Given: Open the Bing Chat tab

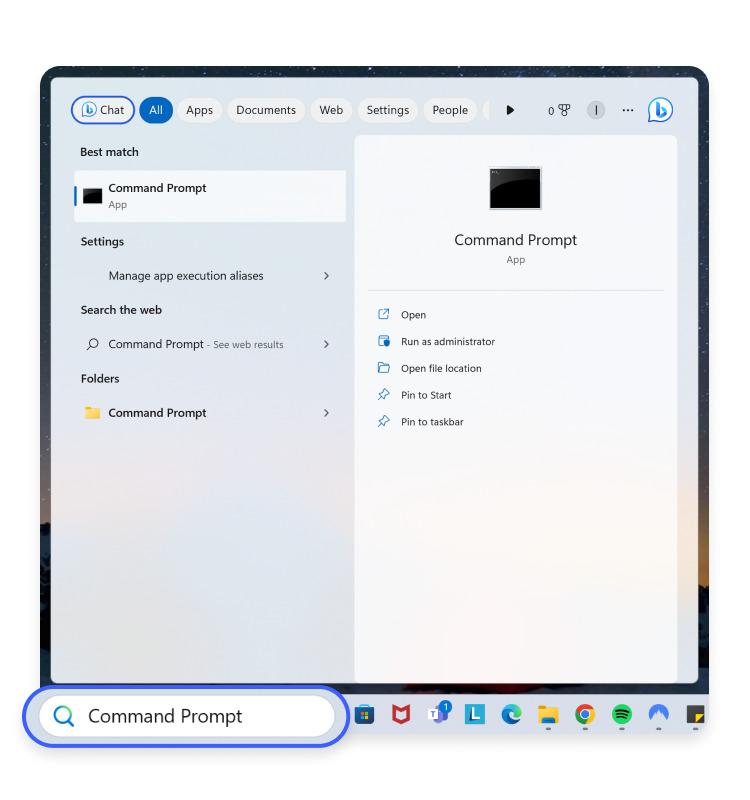Looking at the screenshot, I should [x=103, y=110].
